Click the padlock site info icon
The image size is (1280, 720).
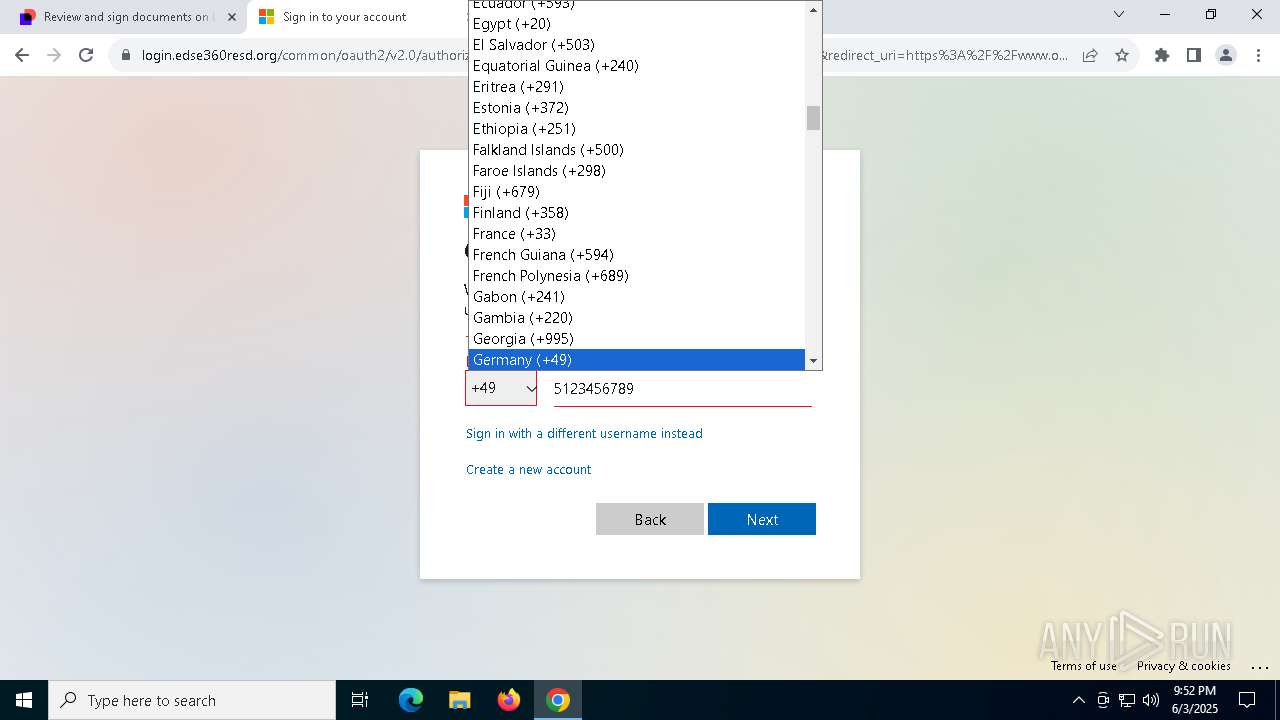click(x=126, y=56)
